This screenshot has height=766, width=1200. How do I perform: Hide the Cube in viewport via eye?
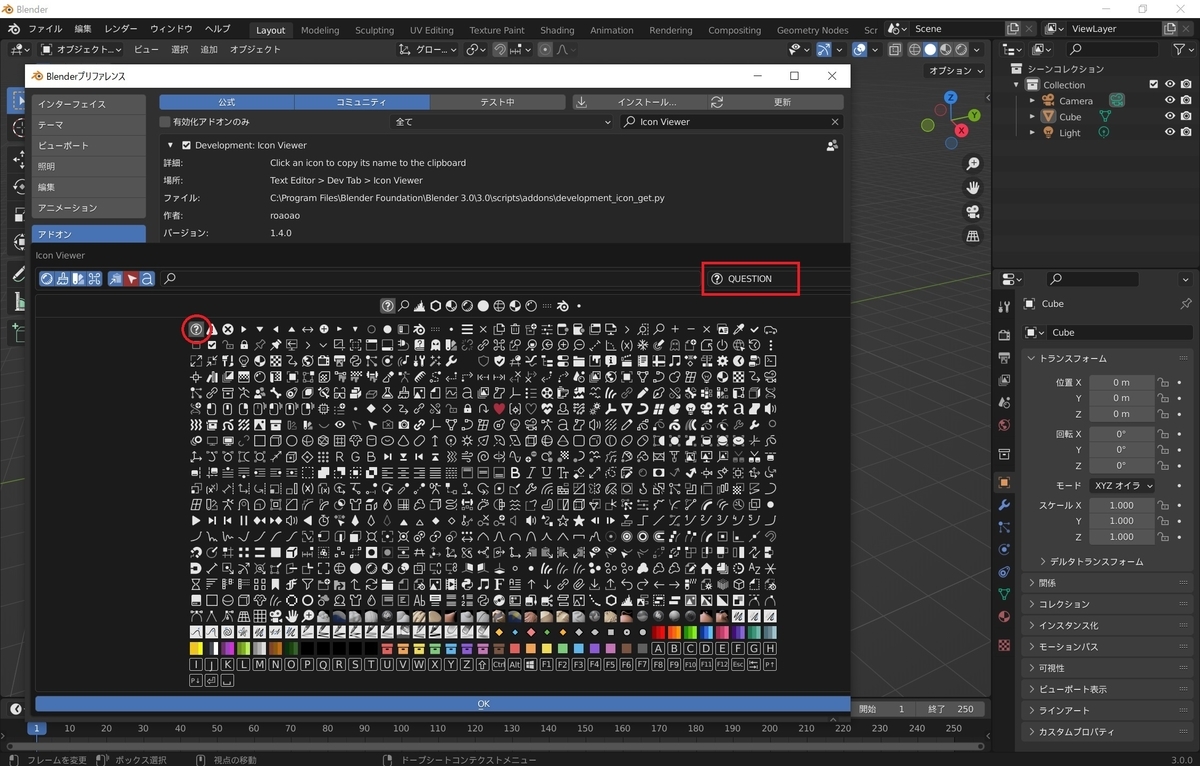click(1169, 117)
